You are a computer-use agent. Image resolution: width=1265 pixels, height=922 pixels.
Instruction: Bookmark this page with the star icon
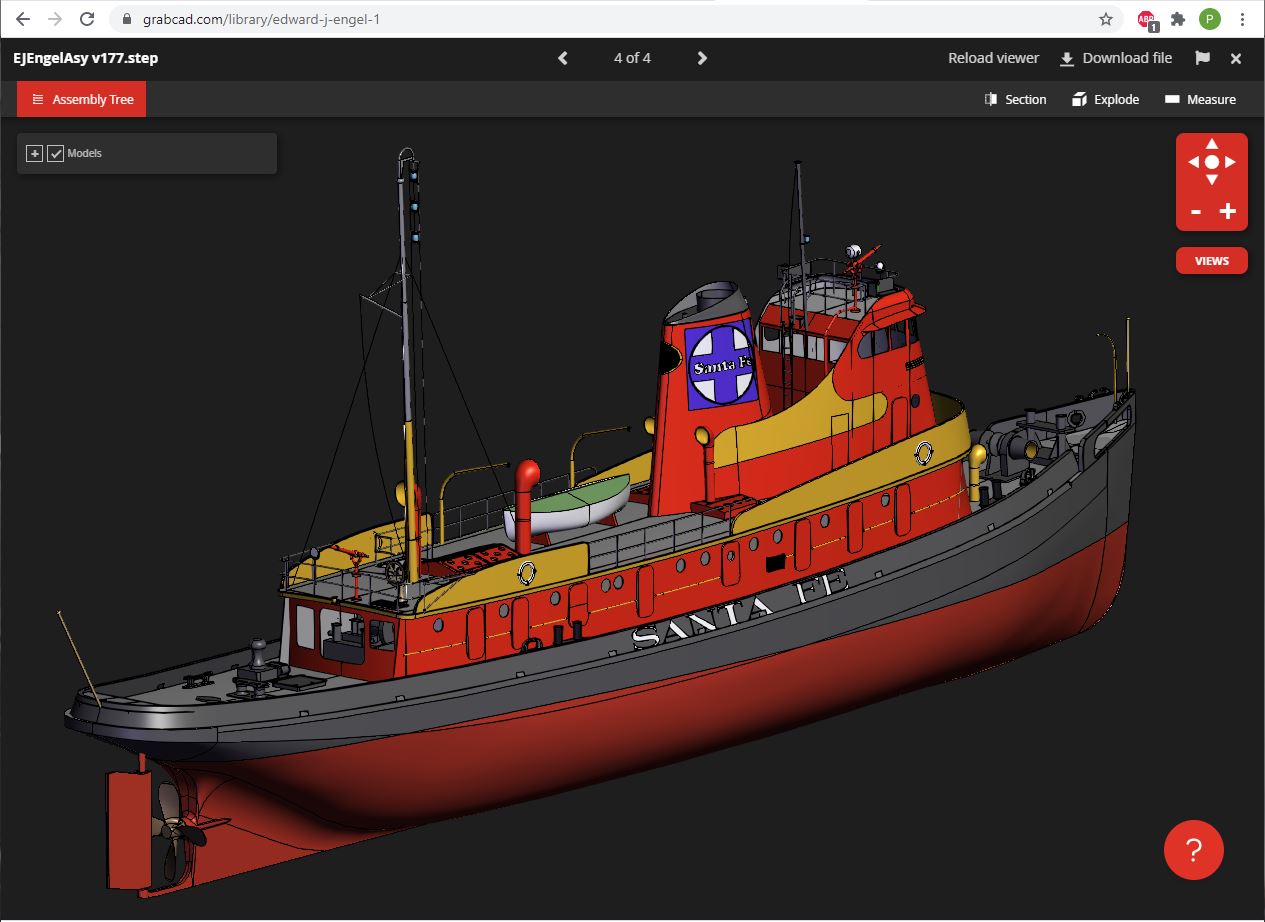1105,19
